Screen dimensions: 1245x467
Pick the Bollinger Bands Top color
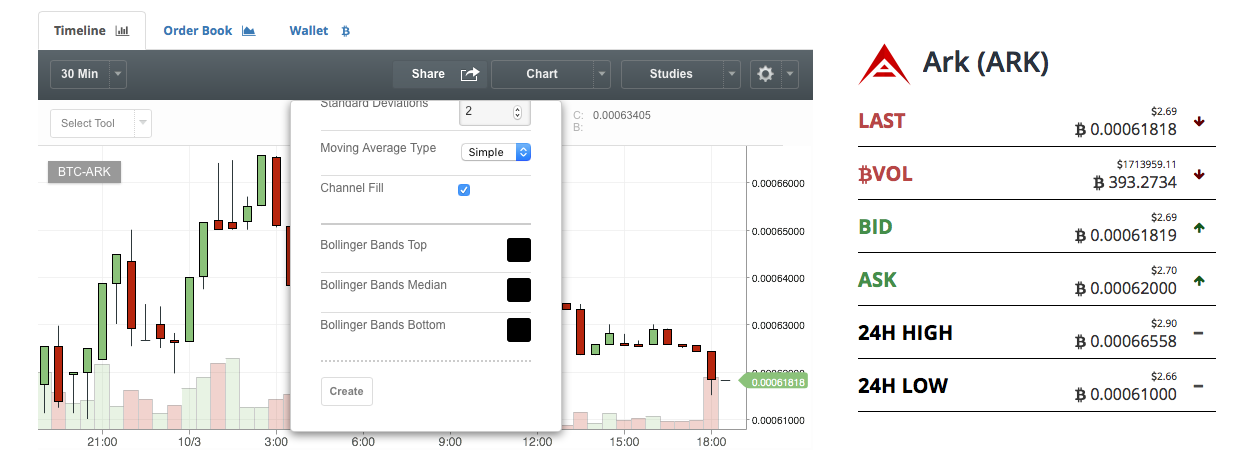[518, 249]
